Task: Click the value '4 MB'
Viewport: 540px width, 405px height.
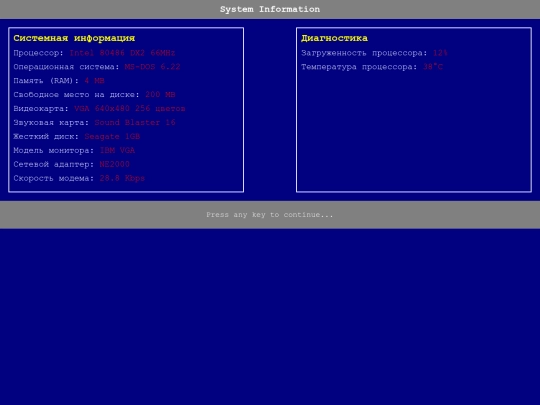Action: coord(94,81)
